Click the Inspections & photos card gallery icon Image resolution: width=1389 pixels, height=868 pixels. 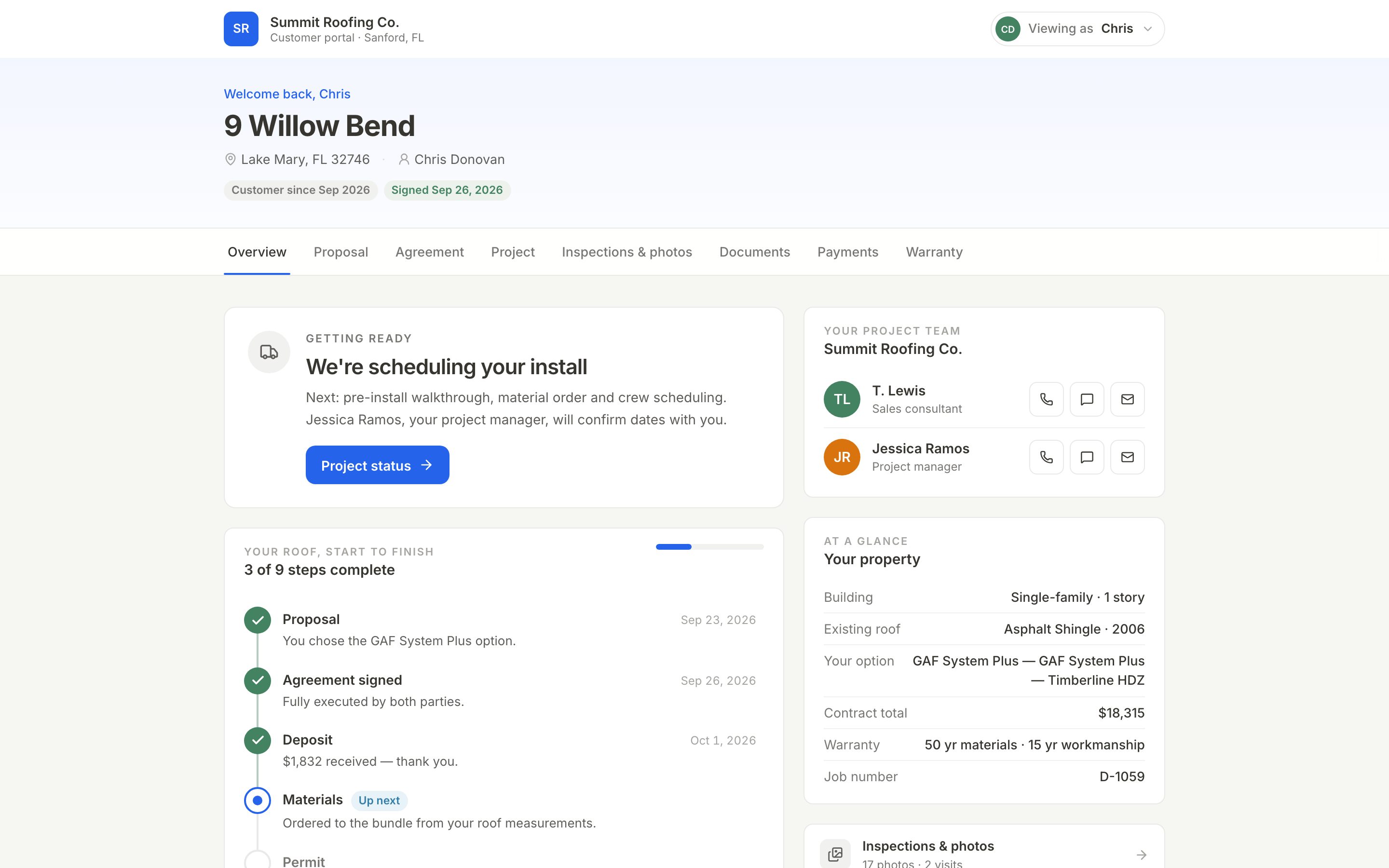coord(835,854)
